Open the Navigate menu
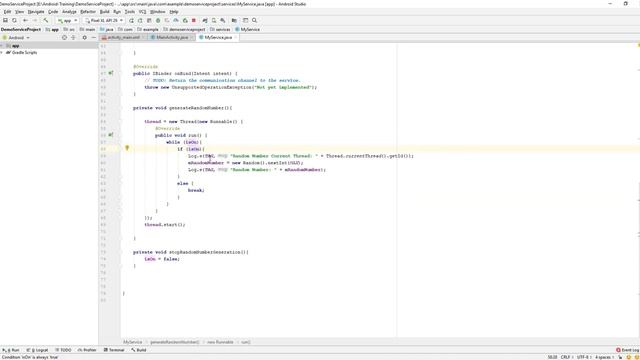Screen dimensions: 640x360 [x=36, y=12]
